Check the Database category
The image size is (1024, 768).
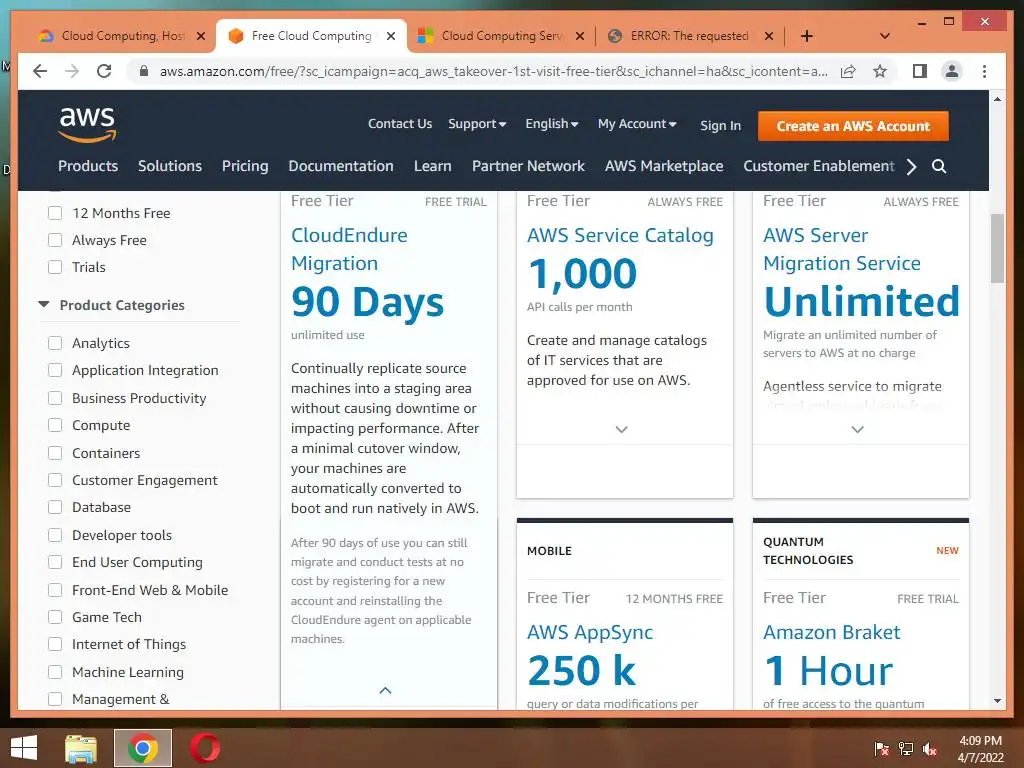[56, 507]
